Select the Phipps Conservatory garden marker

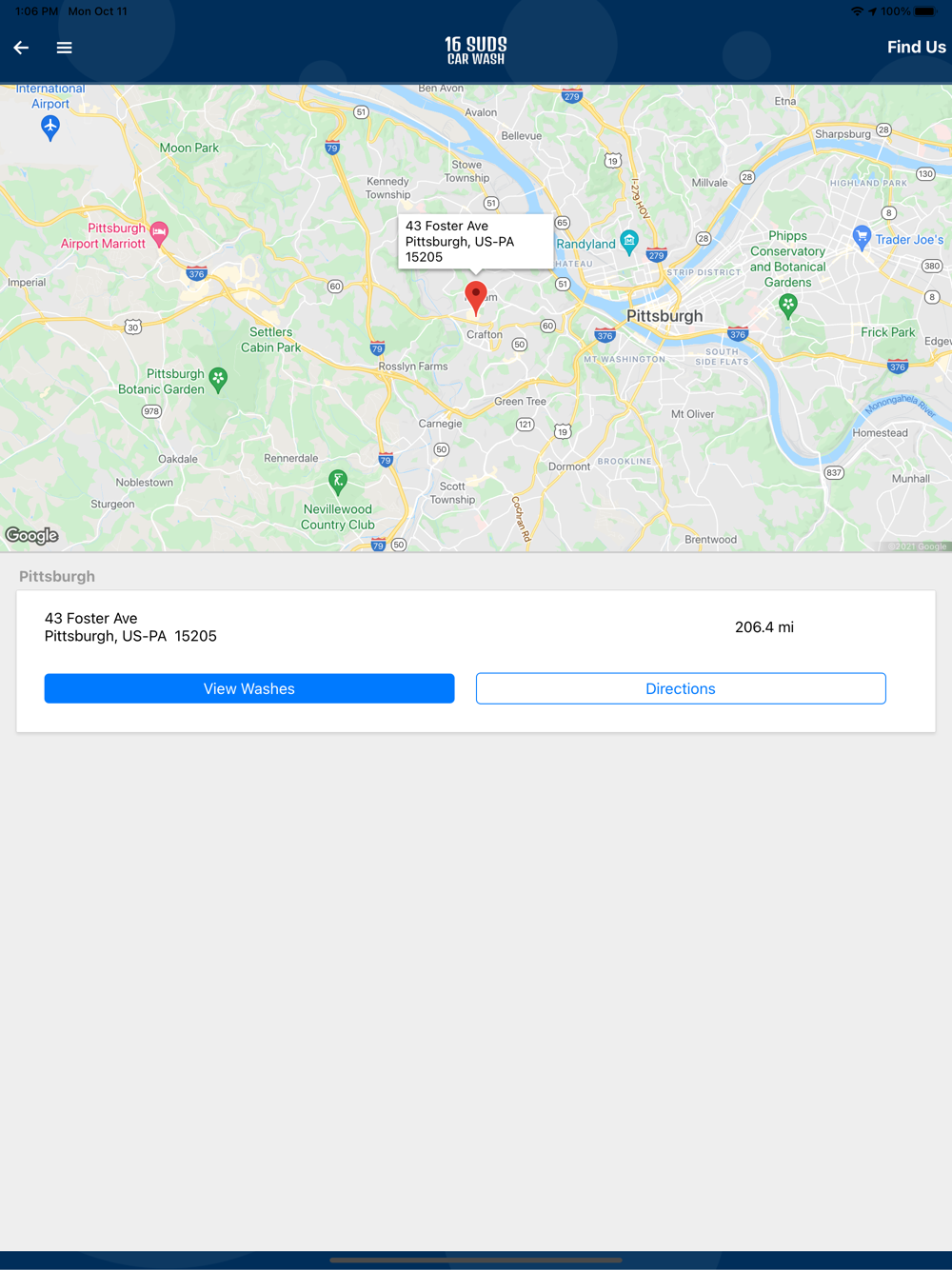click(x=787, y=305)
